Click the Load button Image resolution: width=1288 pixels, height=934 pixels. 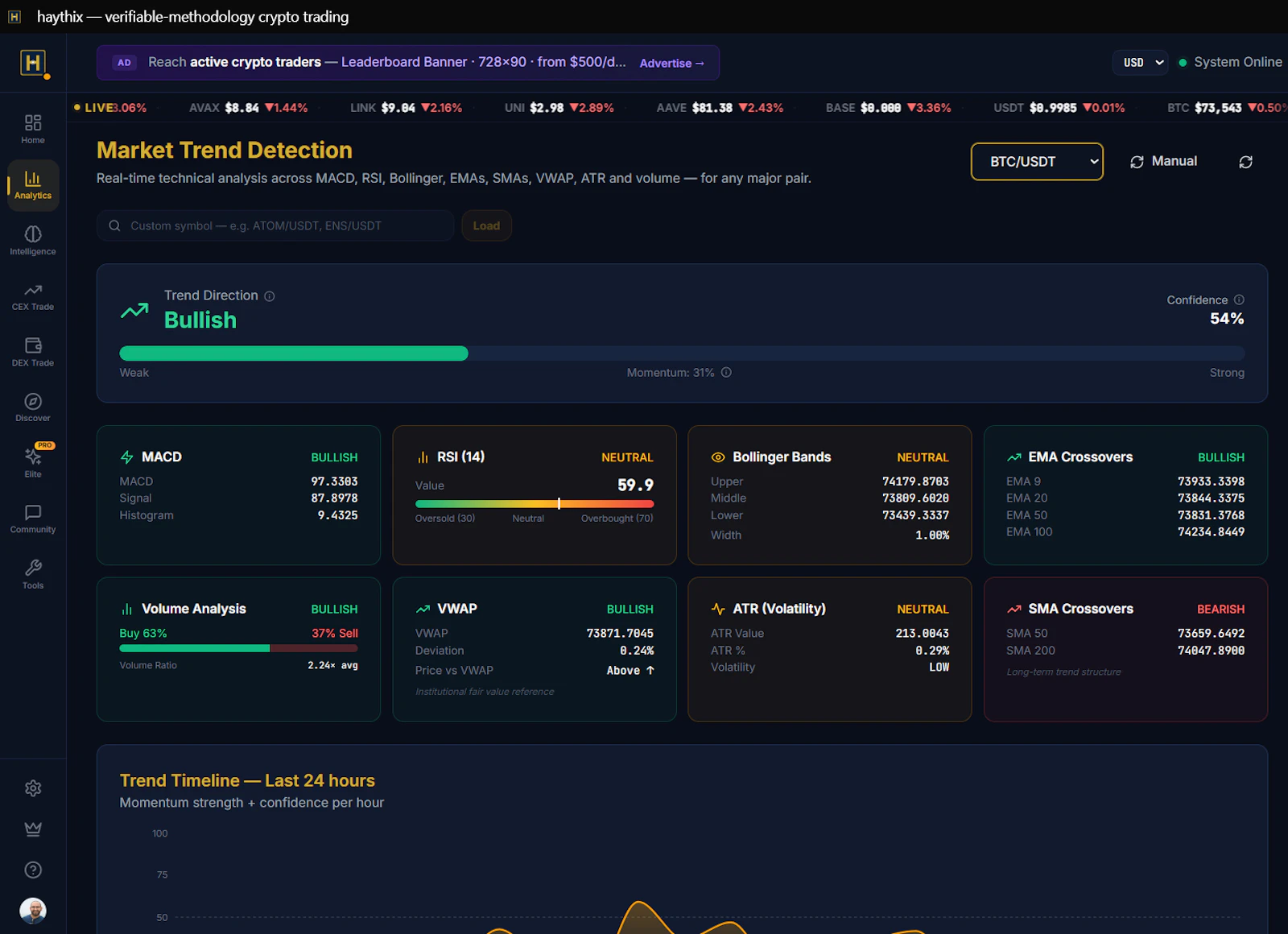486,225
